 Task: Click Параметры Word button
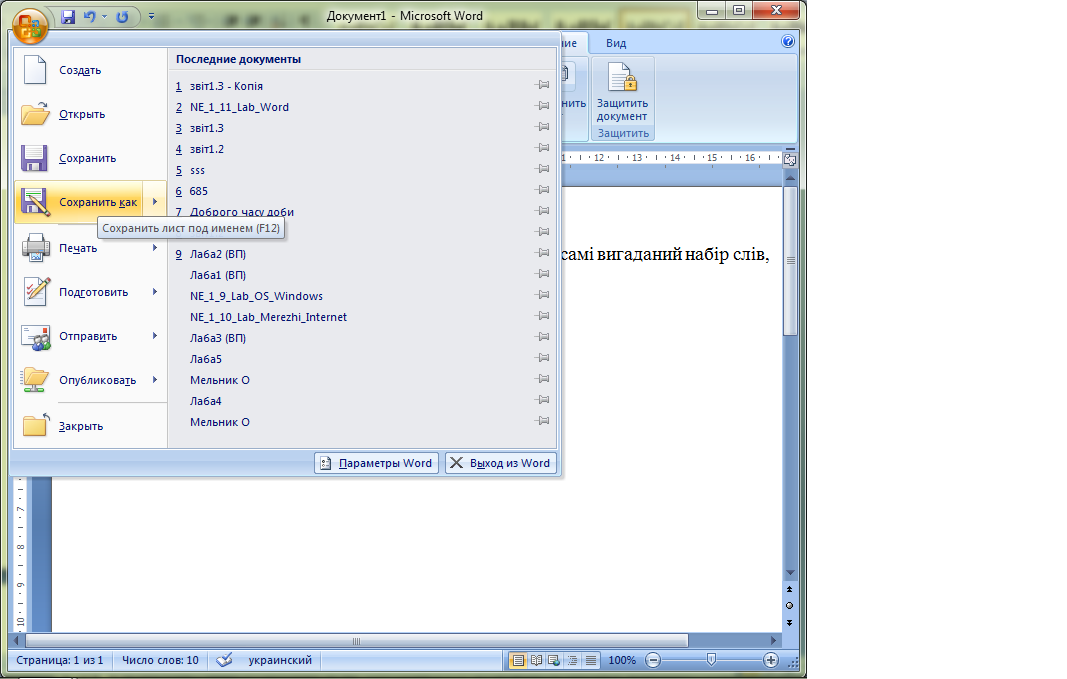(376, 463)
